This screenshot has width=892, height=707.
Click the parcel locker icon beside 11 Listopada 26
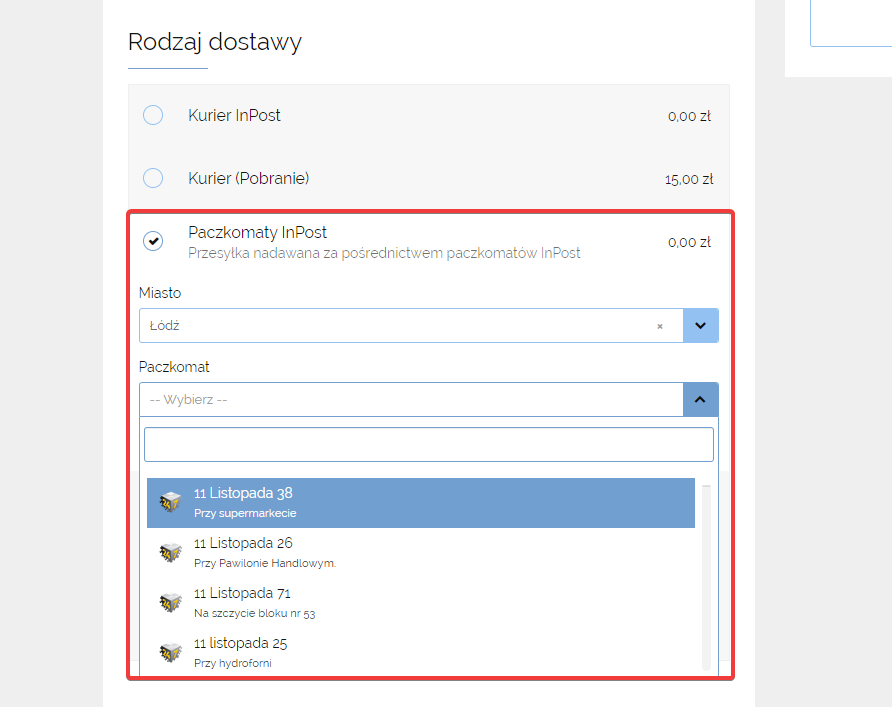pyautogui.click(x=170, y=552)
